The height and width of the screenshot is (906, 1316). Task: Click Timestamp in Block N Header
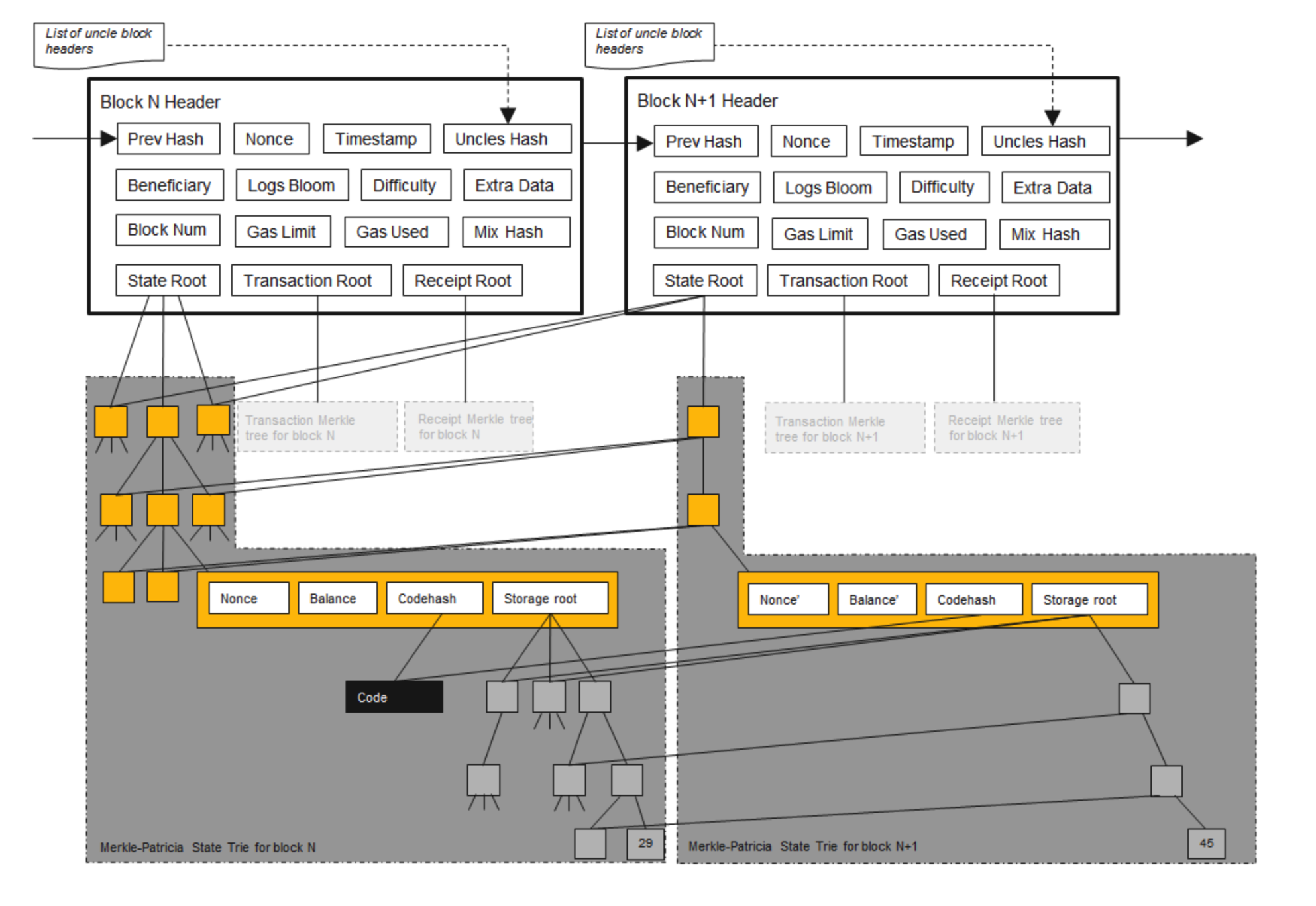pos(376,139)
